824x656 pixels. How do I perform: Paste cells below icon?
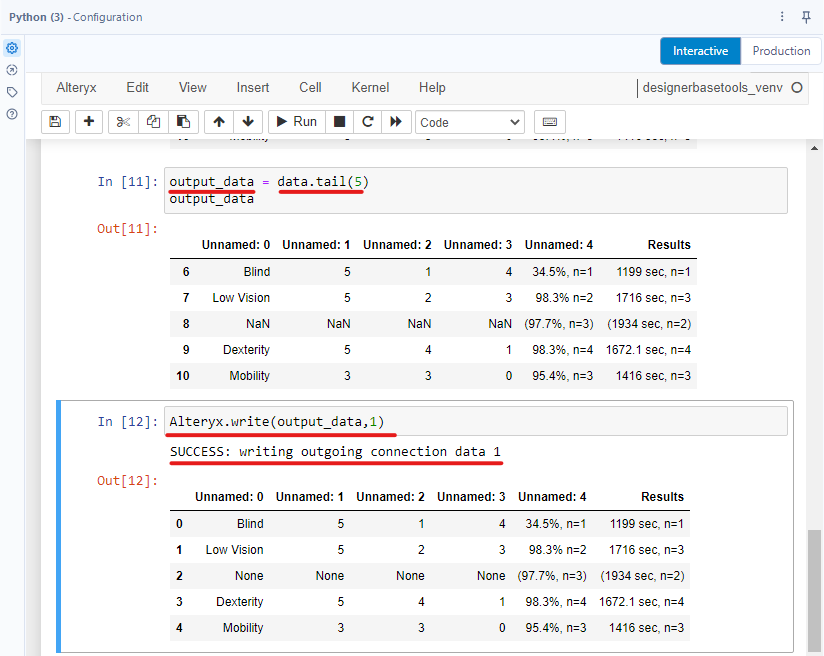coord(184,122)
